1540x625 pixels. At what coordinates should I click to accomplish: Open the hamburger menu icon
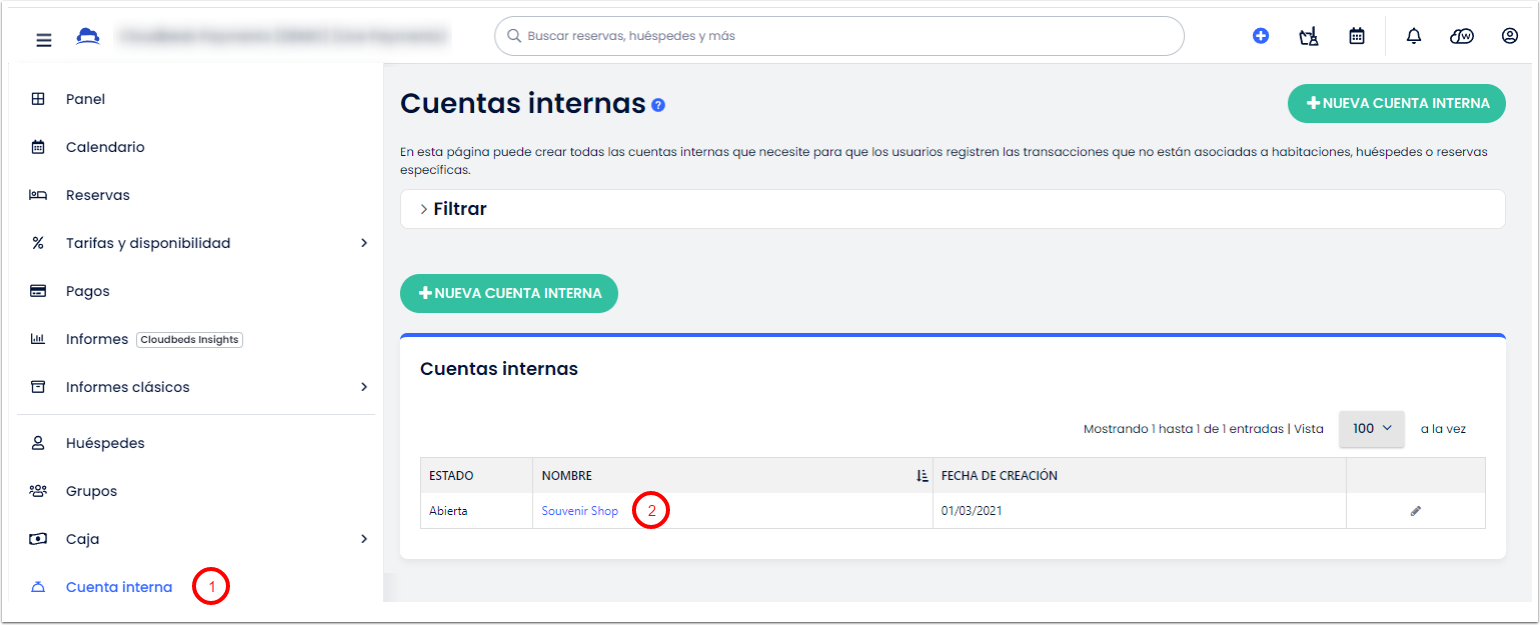coord(43,40)
